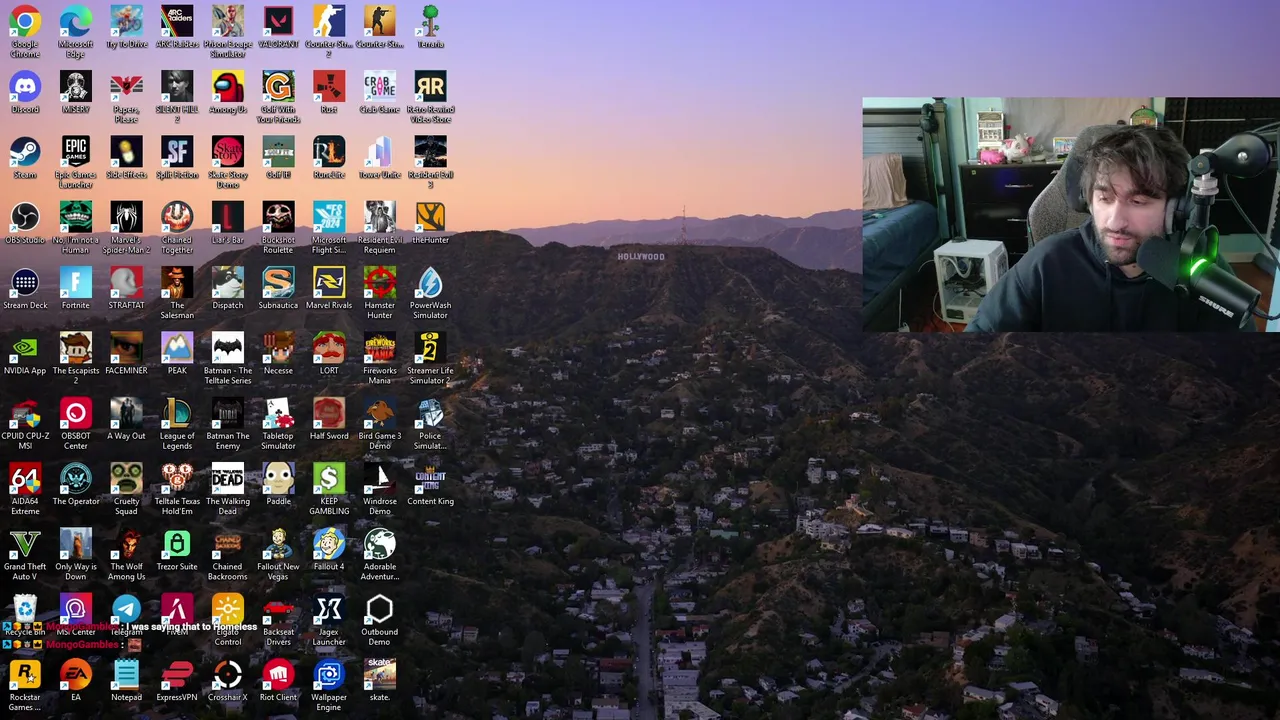Launch Grand Theft Auto V icon
This screenshot has height=720, width=1280.
[x=25, y=543]
